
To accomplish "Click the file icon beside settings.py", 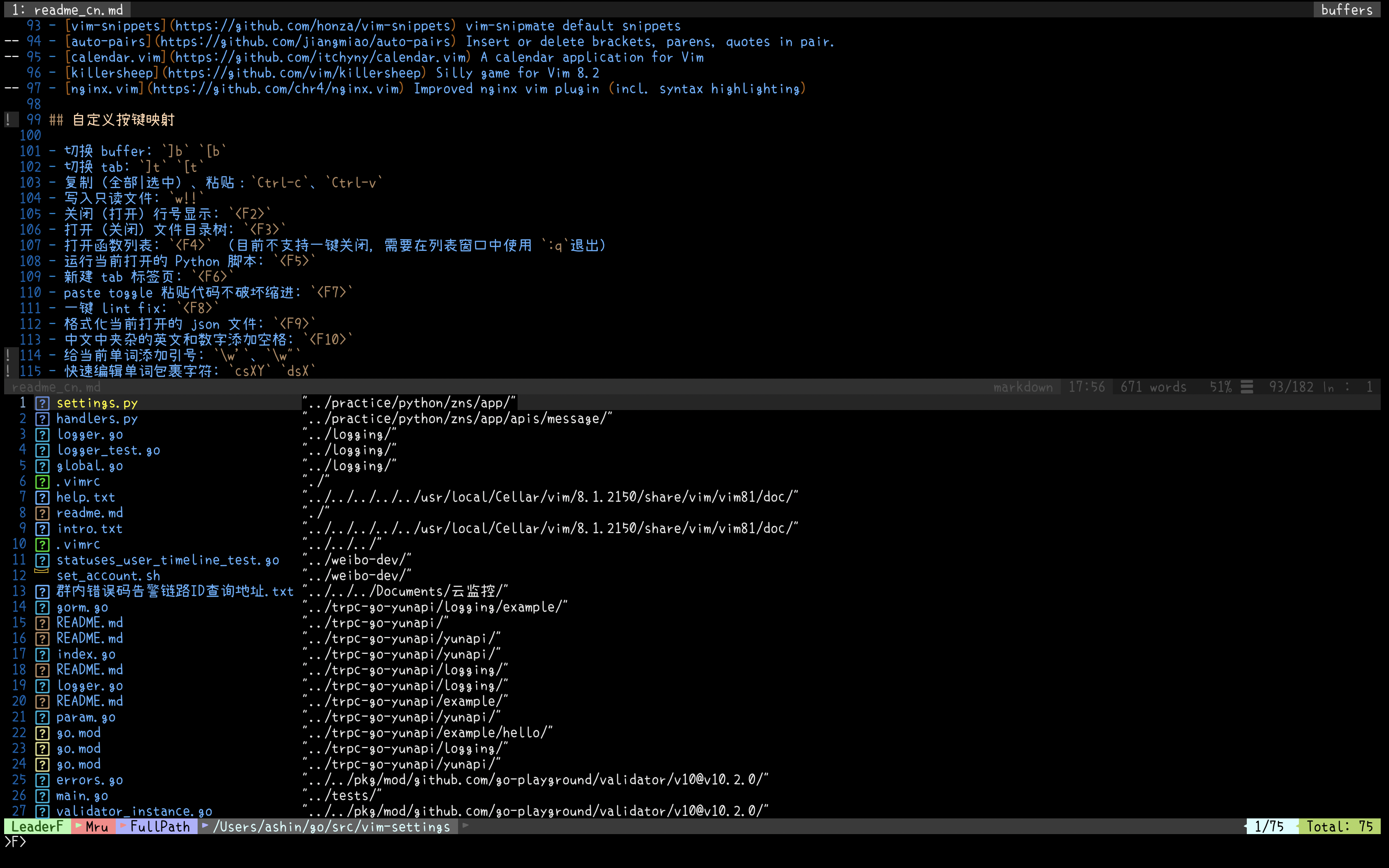I will click(43, 403).
